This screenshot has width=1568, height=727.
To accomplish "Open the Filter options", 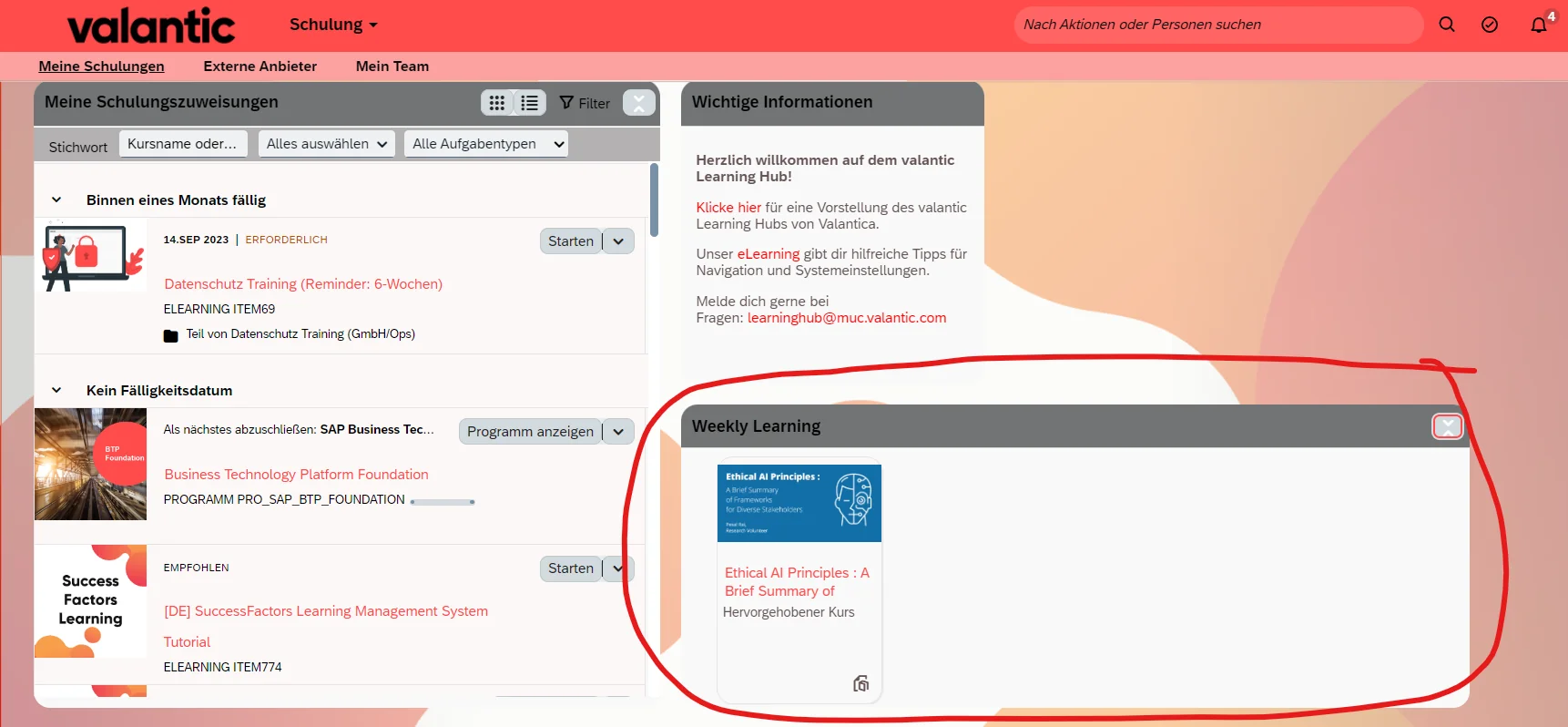I will [x=585, y=103].
